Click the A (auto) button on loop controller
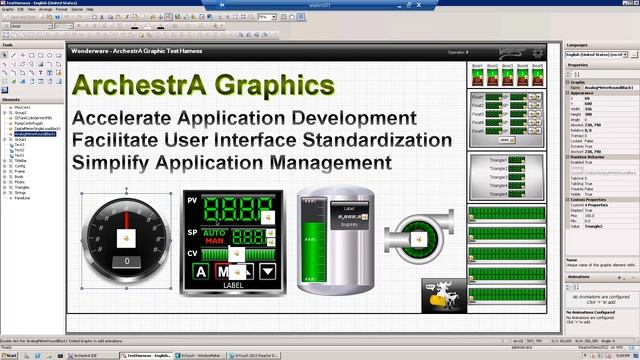This screenshot has height=360, width=640. coord(201,271)
